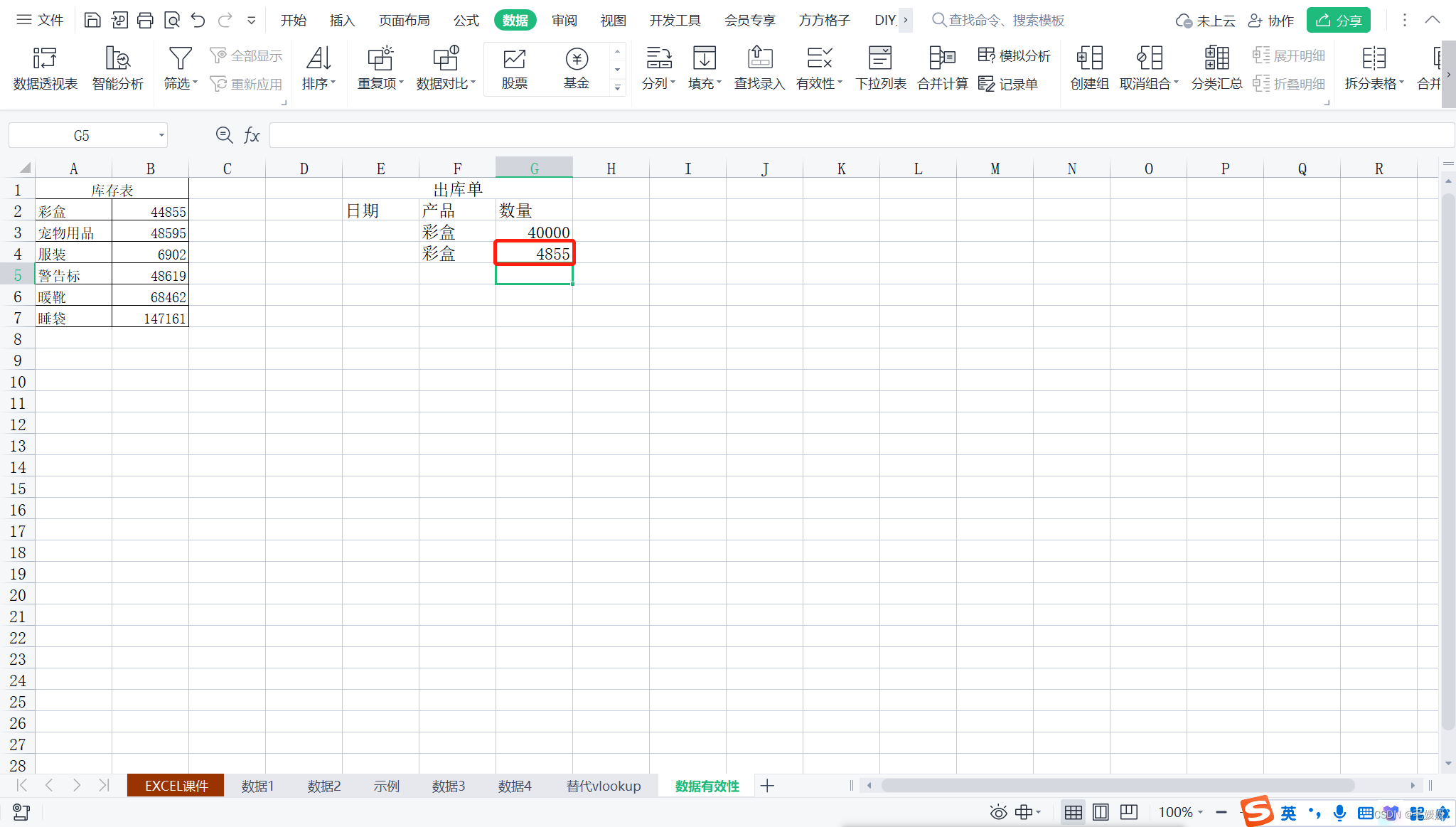Zoom out with the minus button
1456x827 pixels.
[x=1221, y=812]
